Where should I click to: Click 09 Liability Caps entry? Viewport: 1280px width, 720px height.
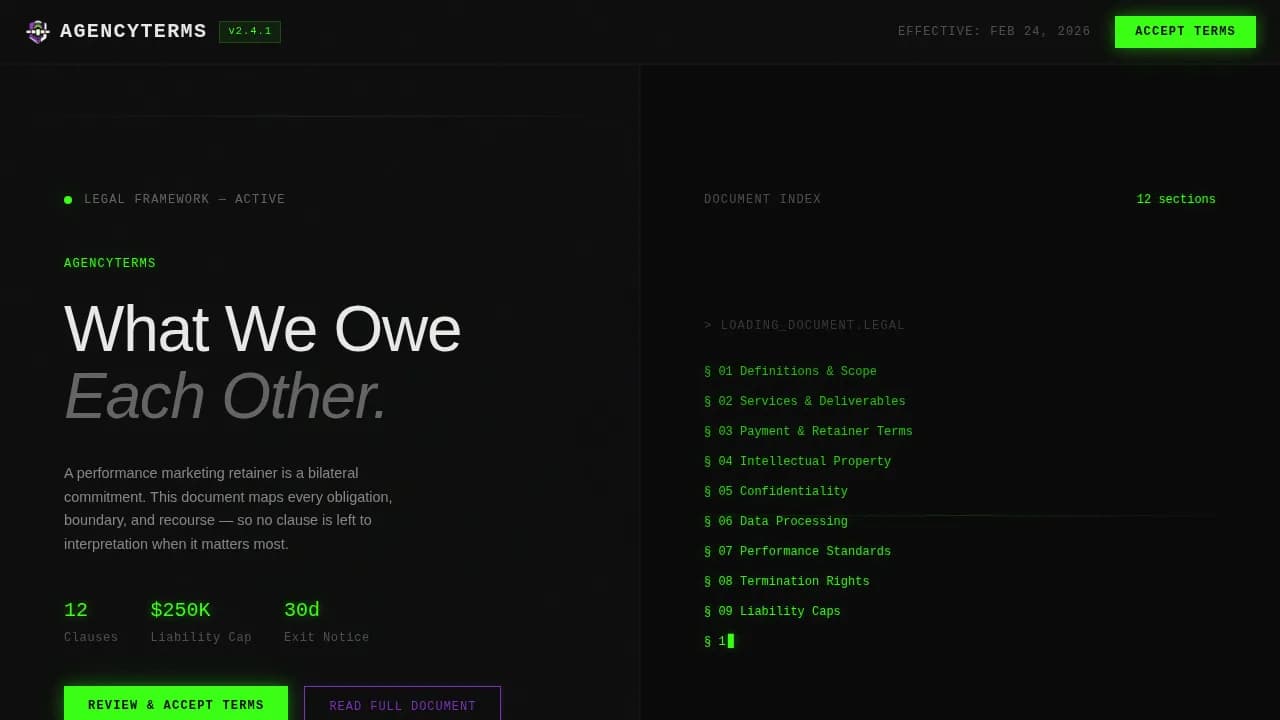[x=772, y=612]
